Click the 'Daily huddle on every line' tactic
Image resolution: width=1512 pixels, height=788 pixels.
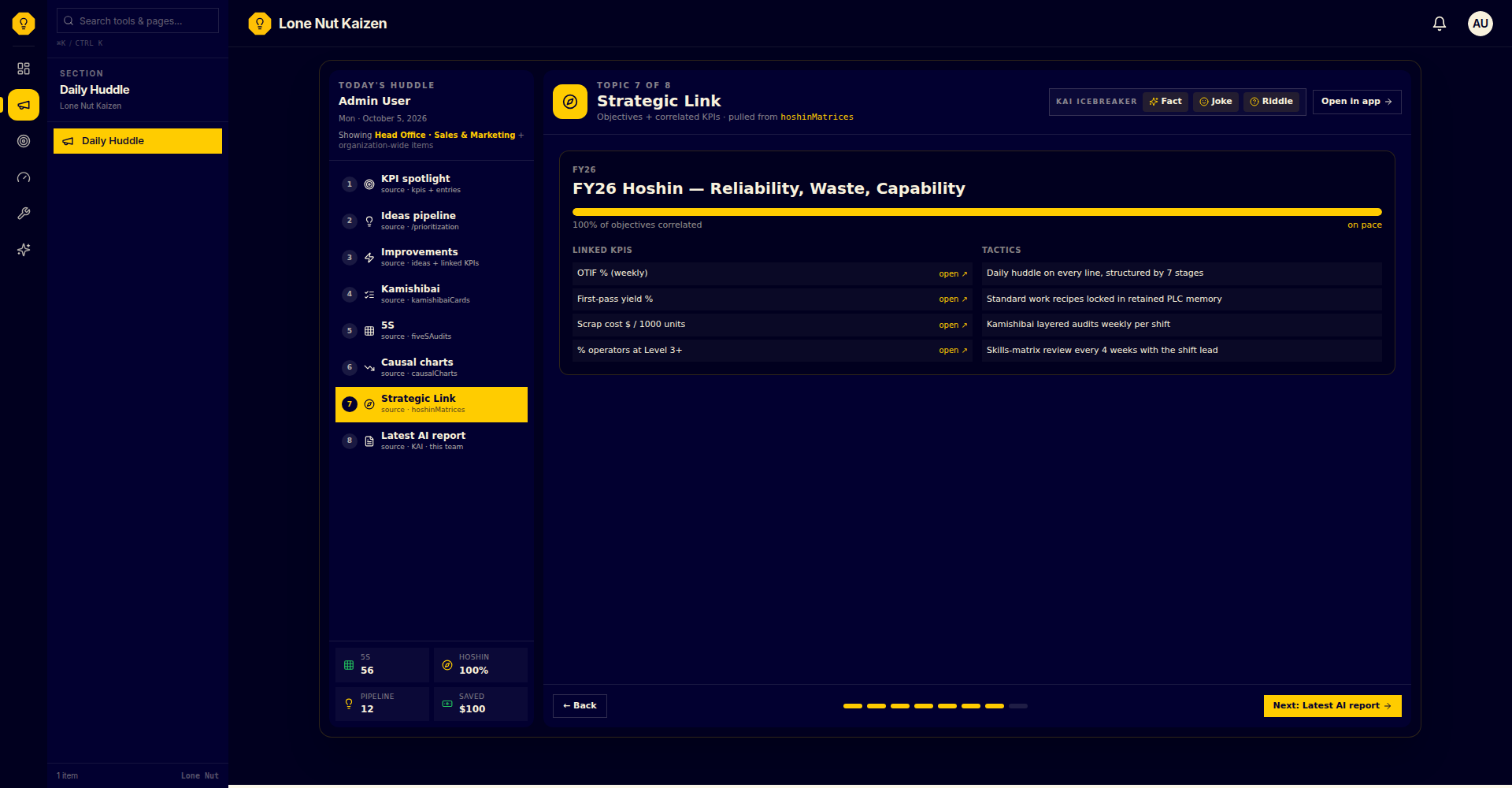(1181, 273)
